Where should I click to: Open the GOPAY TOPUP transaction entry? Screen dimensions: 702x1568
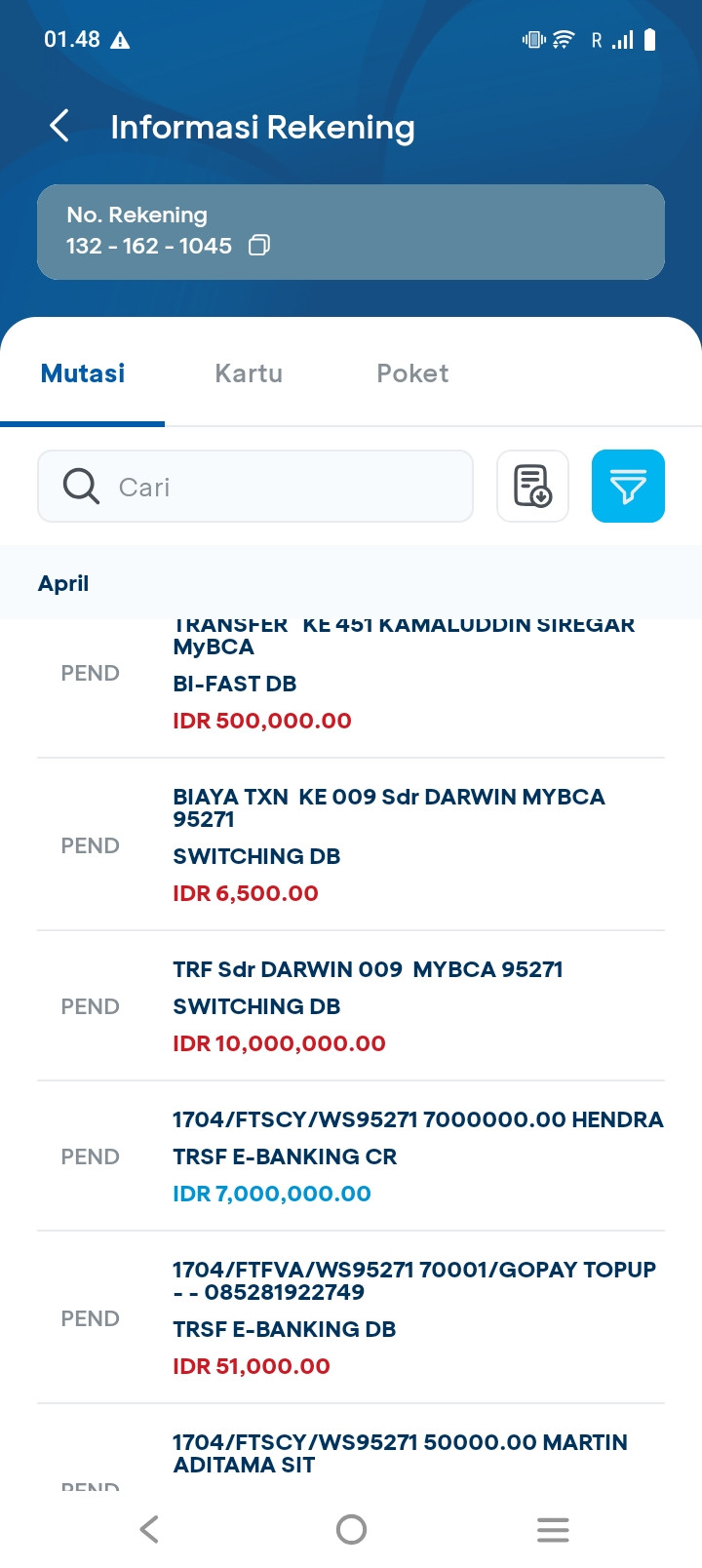pyautogui.click(x=351, y=1317)
